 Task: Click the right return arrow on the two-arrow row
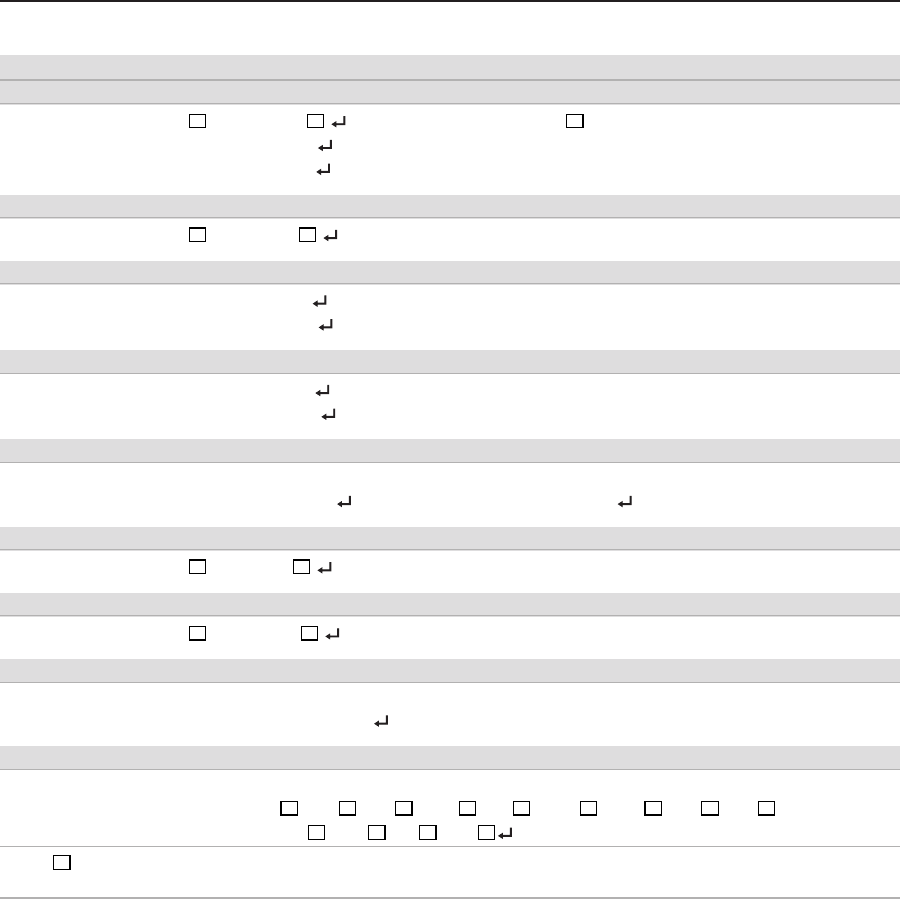tap(625, 504)
